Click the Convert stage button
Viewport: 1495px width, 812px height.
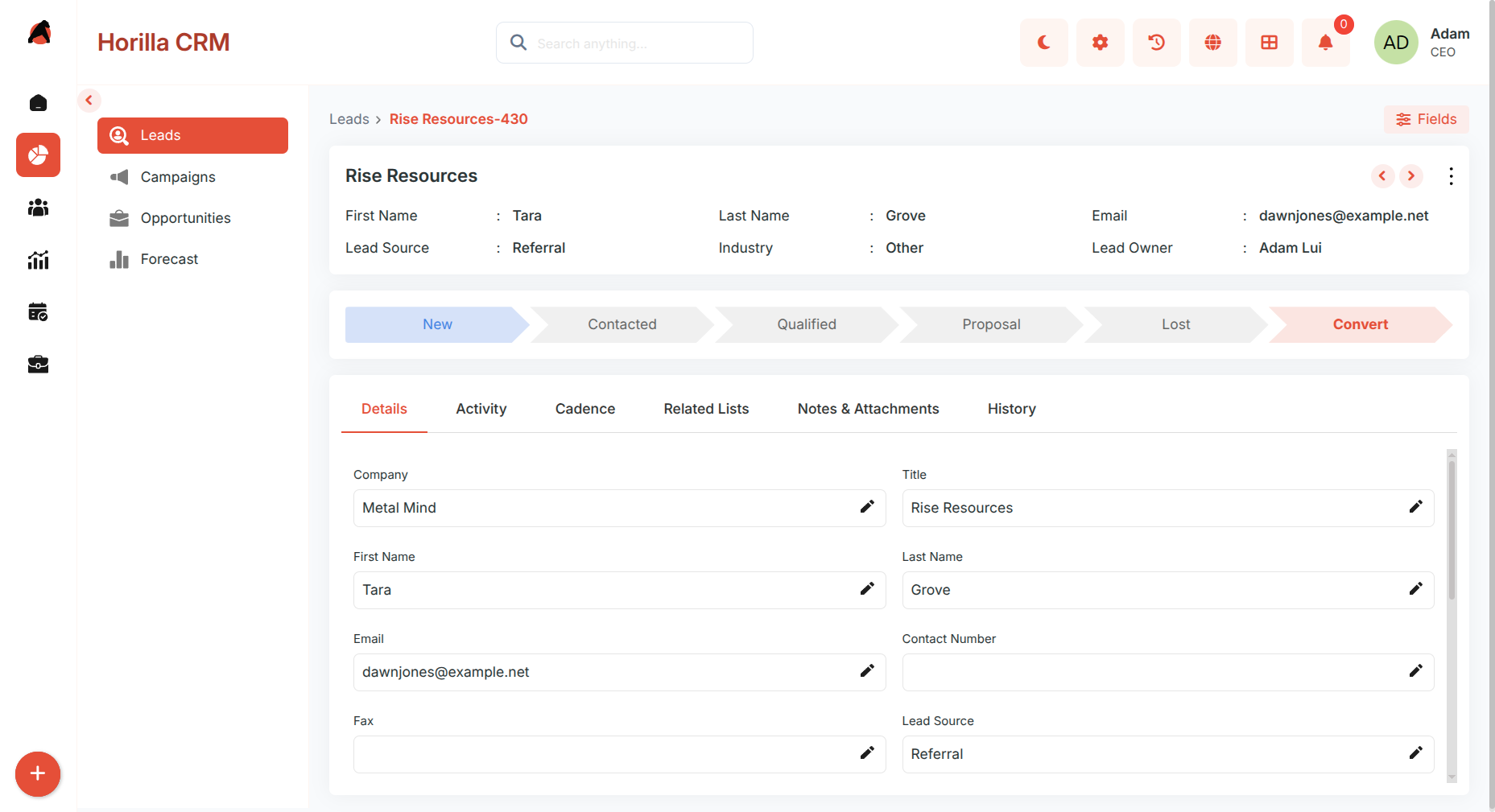(1361, 324)
